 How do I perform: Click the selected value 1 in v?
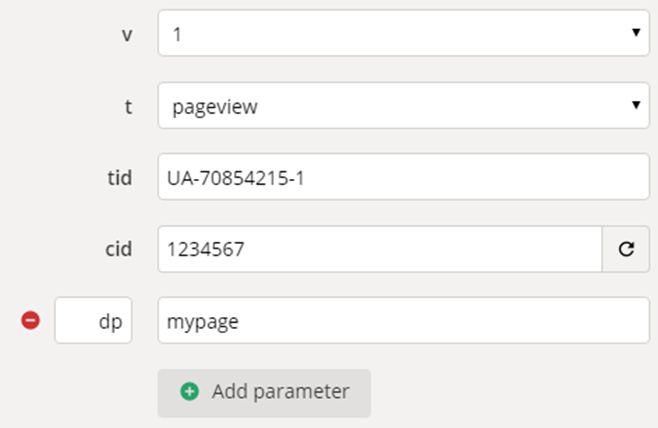point(177,33)
